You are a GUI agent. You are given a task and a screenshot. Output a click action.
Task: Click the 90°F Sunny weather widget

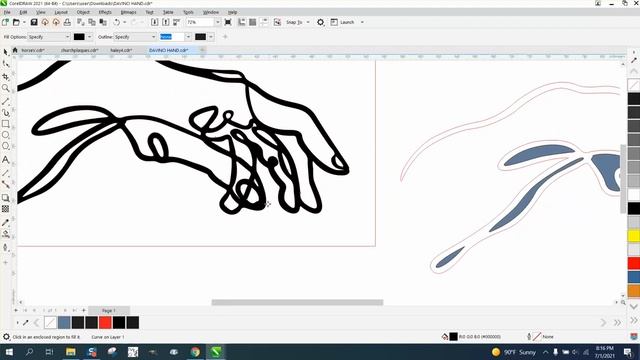tap(514, 352)
